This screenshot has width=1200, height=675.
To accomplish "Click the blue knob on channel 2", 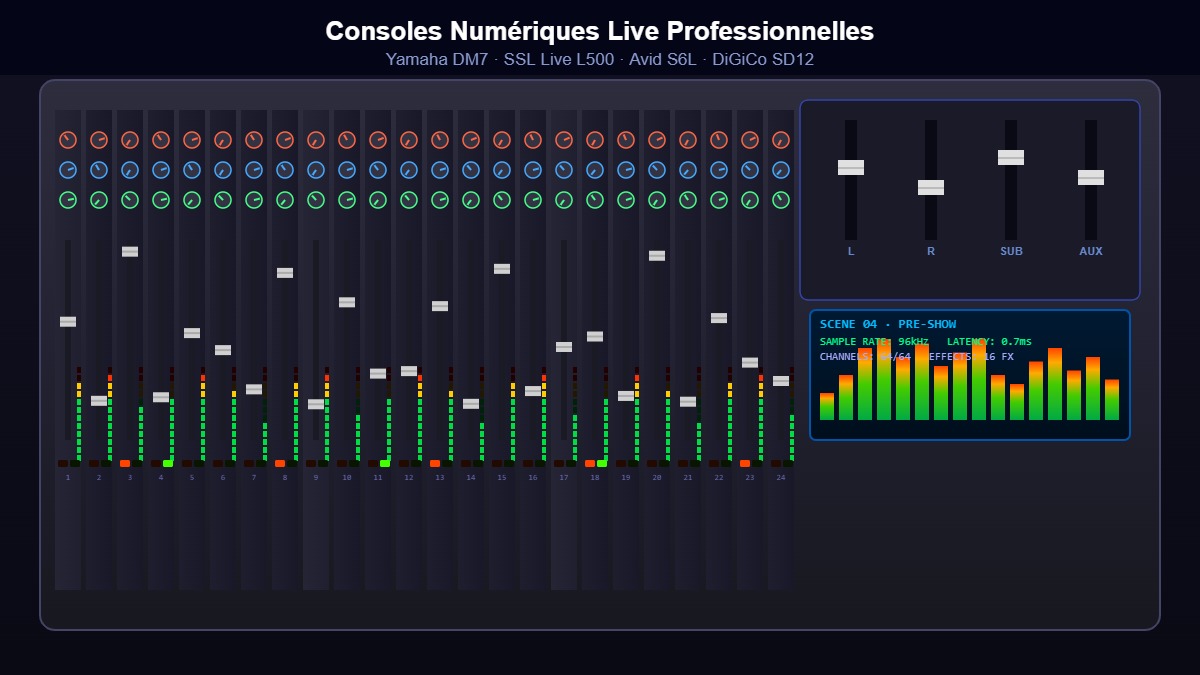I will [98, 169].
